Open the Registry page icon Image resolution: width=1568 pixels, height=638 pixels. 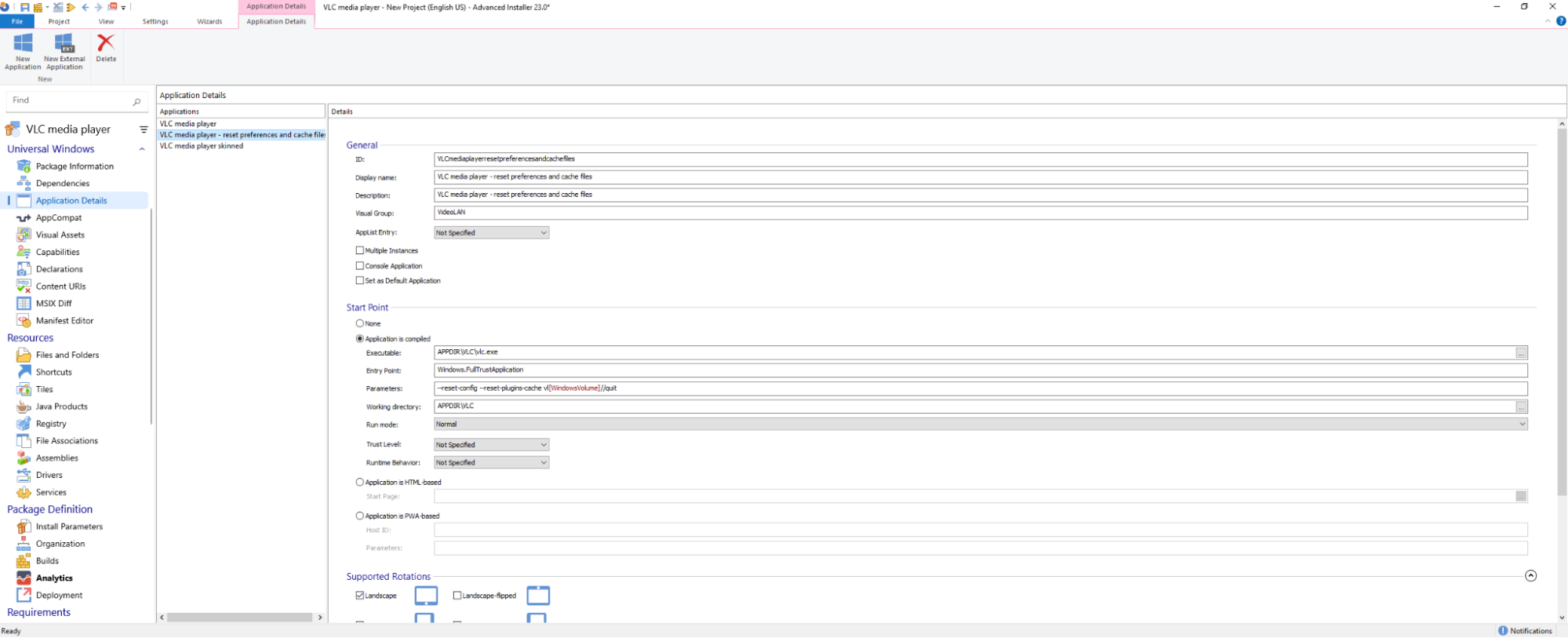(x=24, y=424)
